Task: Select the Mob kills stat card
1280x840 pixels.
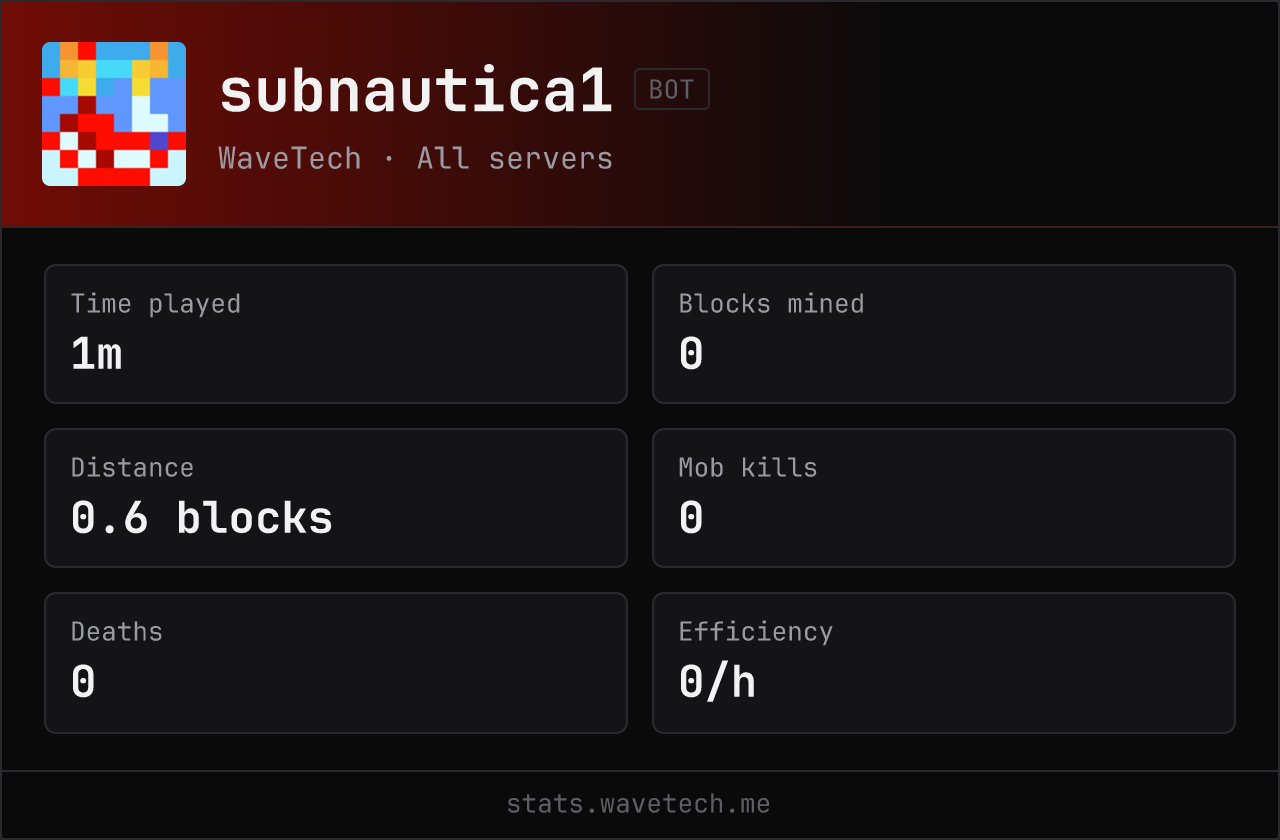Action: pos(944,498)
